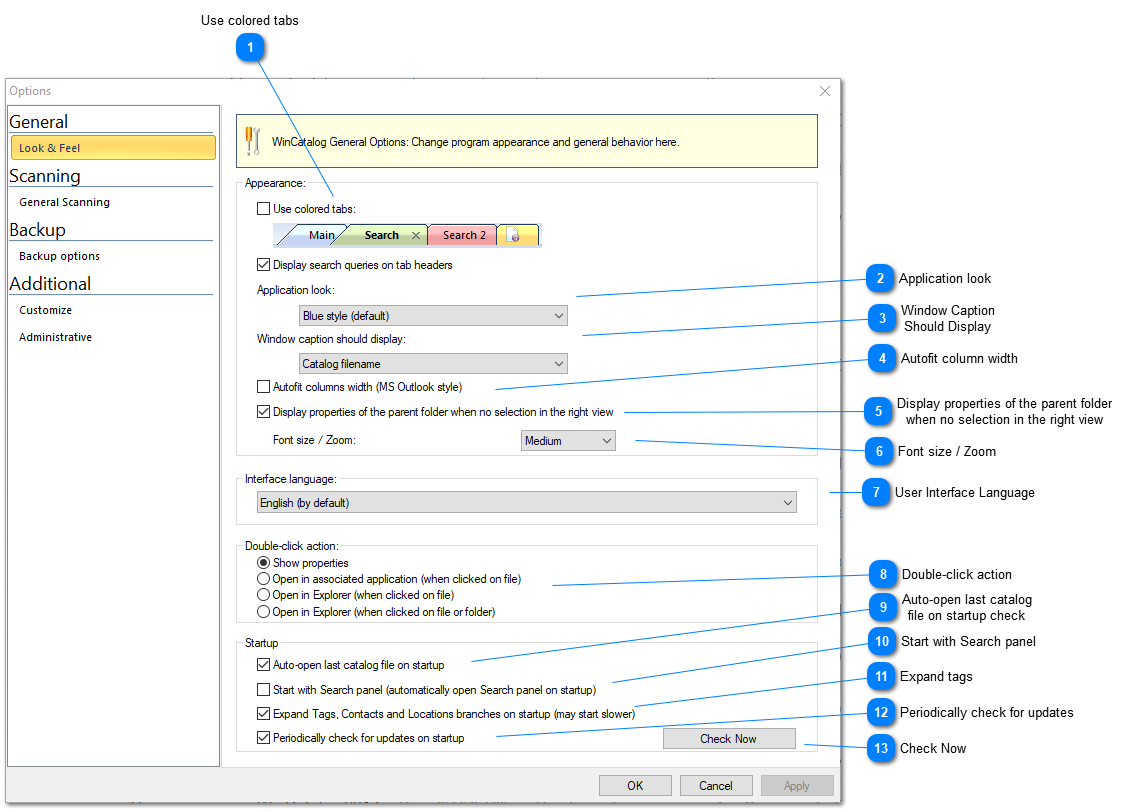Toggle Autofit columns width checkbox
The width and height of the screenshot is (1128, 812).
264,386
